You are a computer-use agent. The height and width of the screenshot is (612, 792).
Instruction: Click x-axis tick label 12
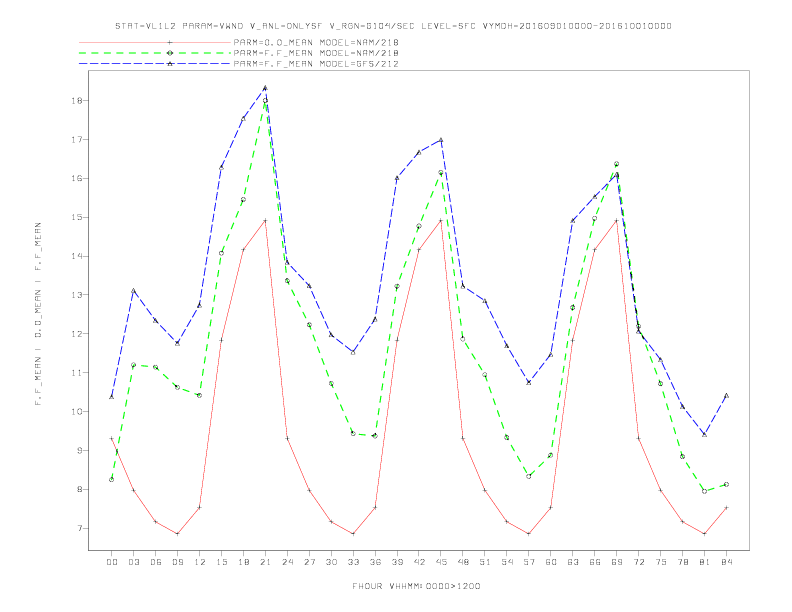200,562
